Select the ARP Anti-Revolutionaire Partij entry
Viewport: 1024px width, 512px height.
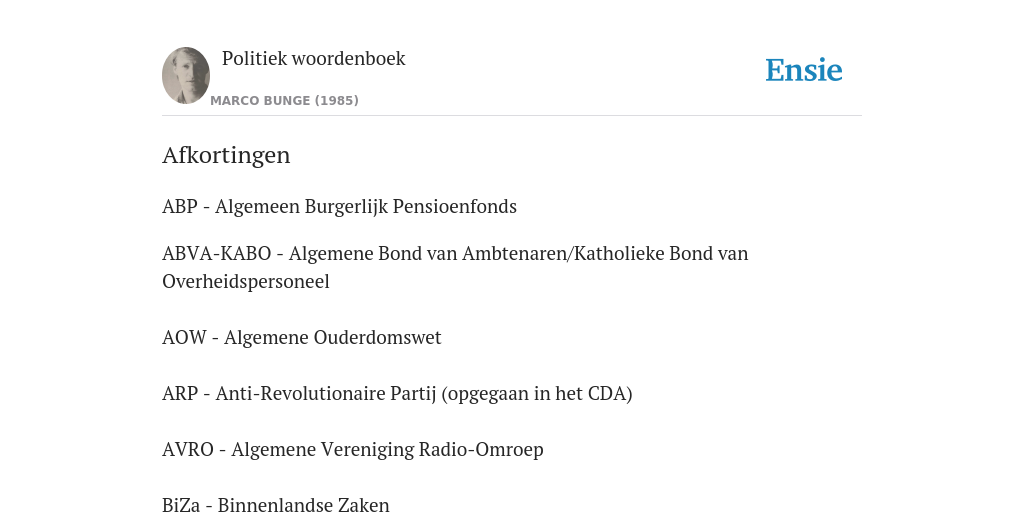tap(397, 394)
